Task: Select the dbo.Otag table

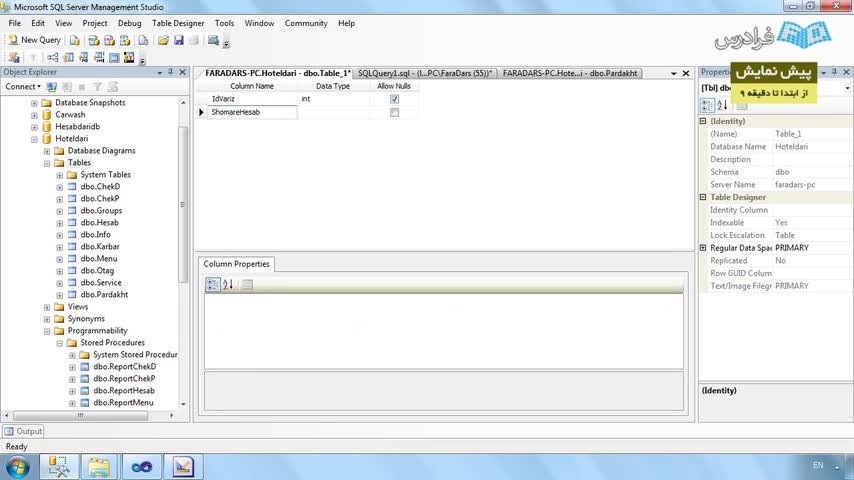Action: click(x=97, y=271)
